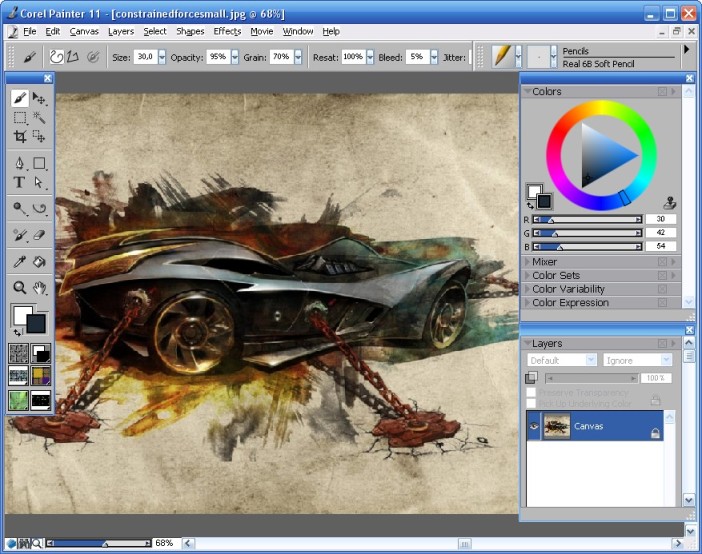Select the Paint Bucket tool
Viewport: 702px width, 554px height.
point(39,261)
